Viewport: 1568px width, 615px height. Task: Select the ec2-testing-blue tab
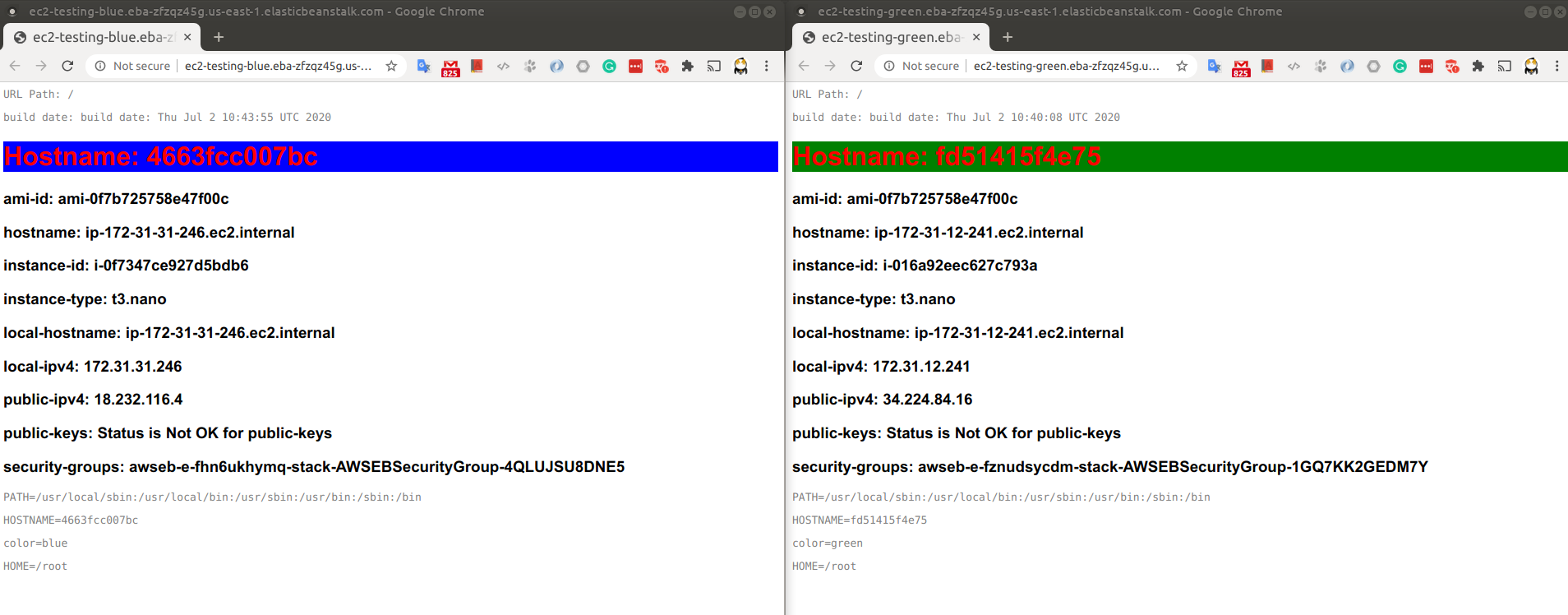pos(102,37)
